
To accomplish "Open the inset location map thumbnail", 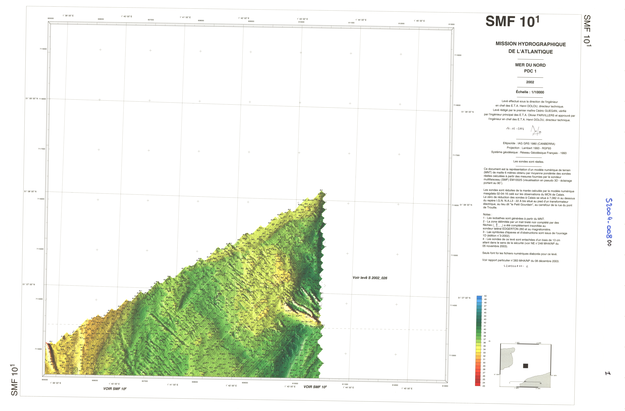I will coord(526,362).
